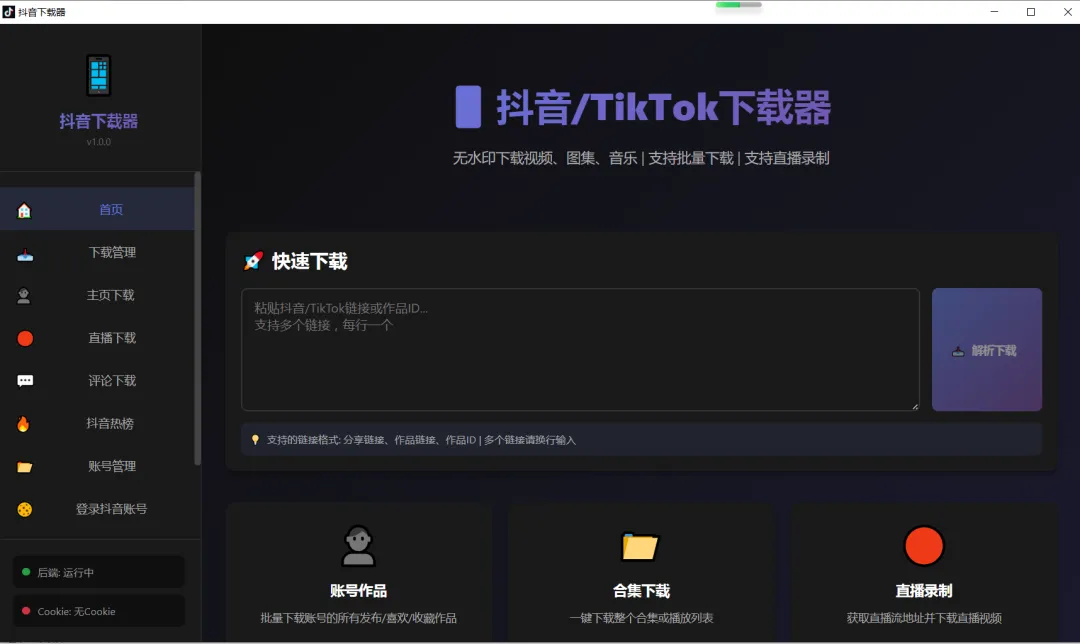Open the 合集下载 card title
The width and height of the screenshot is (1080, 644).
coord(641,591)
